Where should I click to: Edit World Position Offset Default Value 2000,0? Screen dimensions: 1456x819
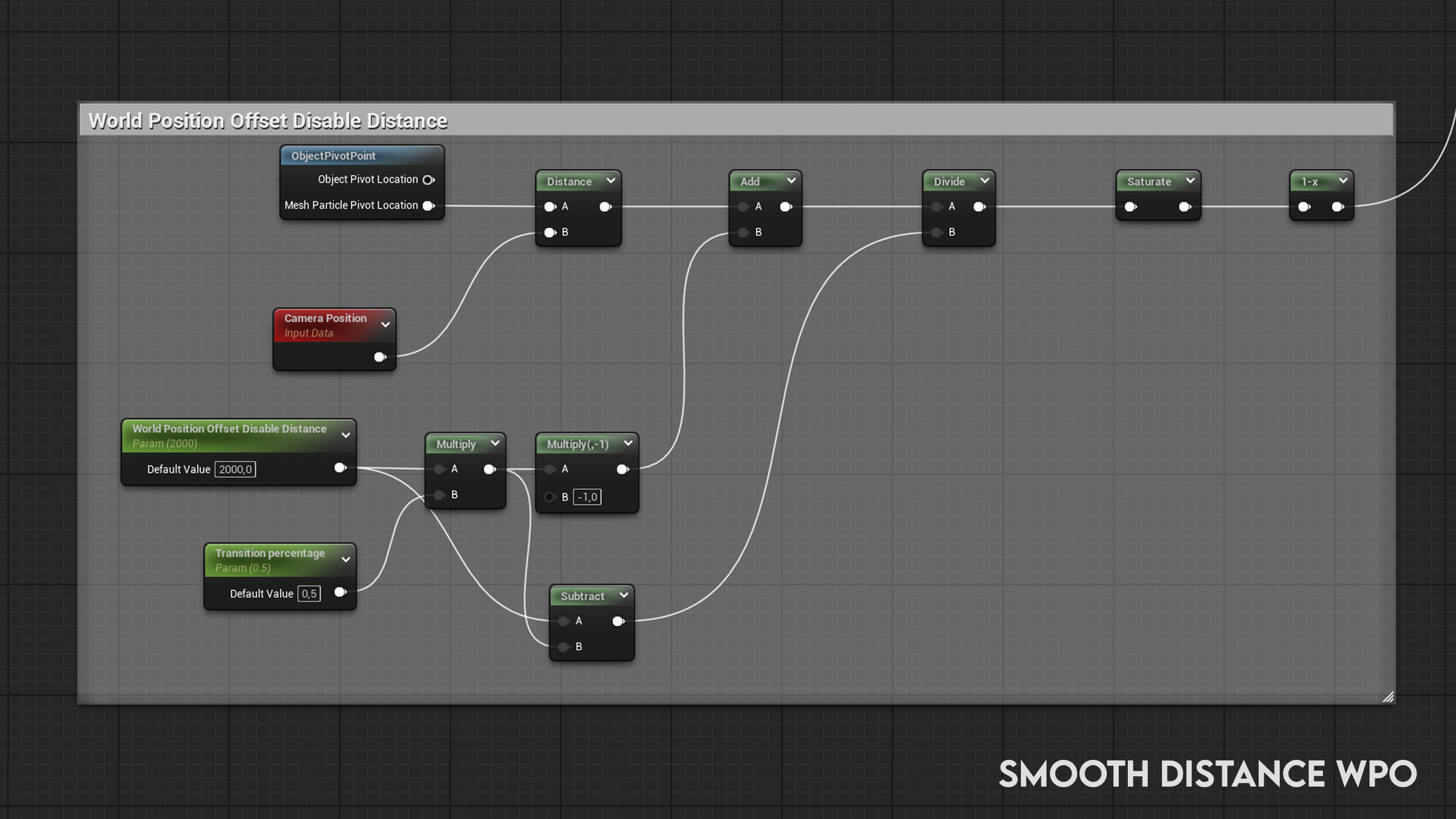pos(235,469)
